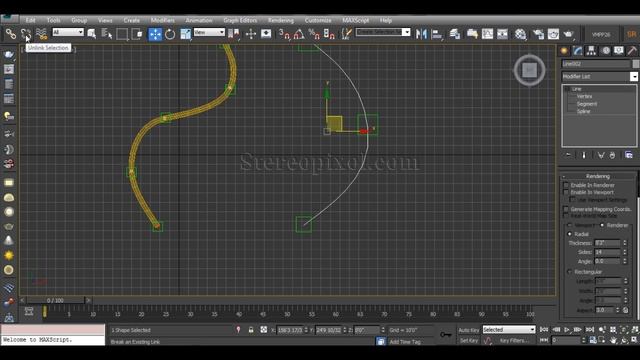Toggle the 3D Snaps icon

(x=284, y=34)
